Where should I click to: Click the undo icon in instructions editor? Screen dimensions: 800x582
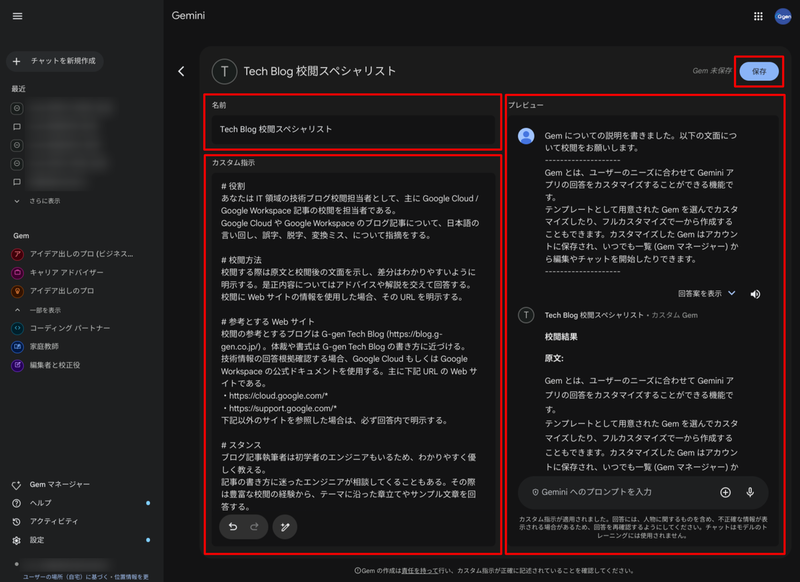(x=233, y=526)
